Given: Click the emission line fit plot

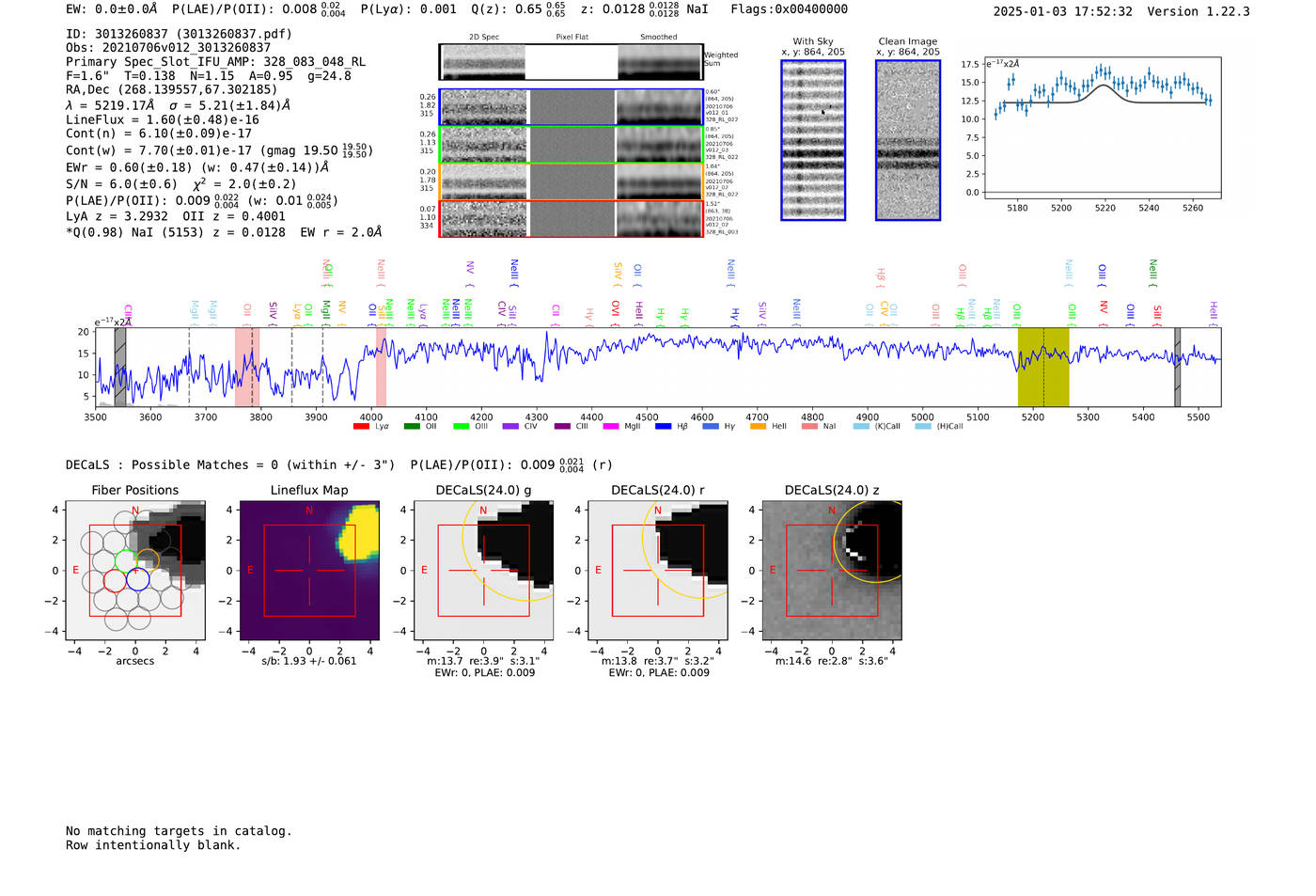Looking at the screenshot, I should (1103, 129).
